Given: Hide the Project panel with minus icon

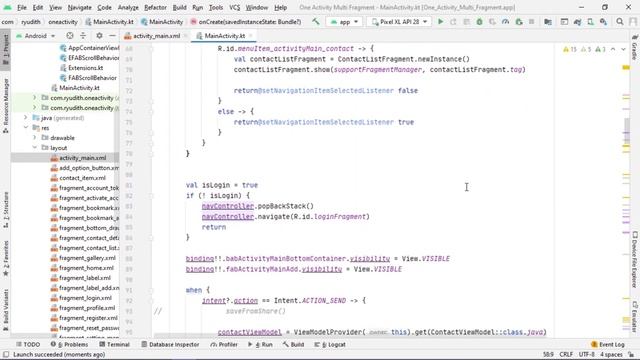Looking at the screenshot, I should tap(112, 36).
